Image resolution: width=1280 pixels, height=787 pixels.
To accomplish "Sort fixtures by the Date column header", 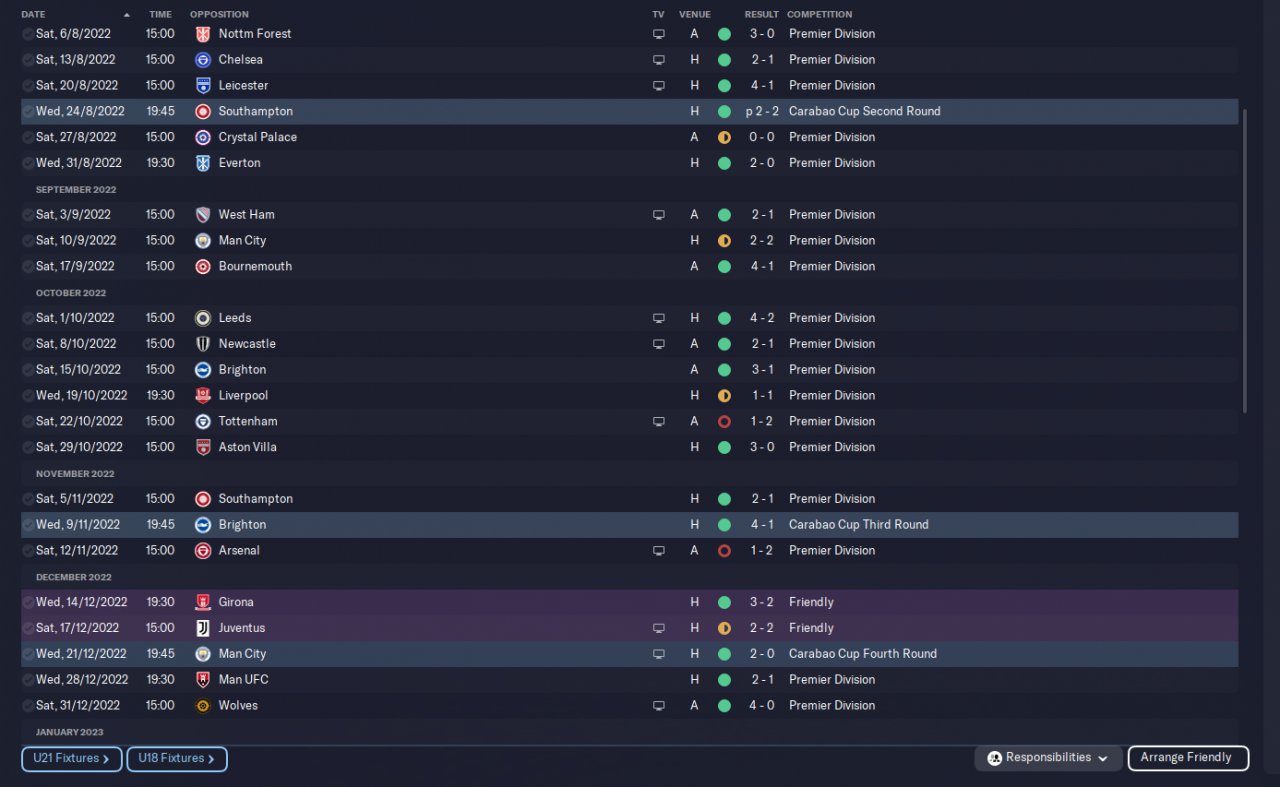I will click(33, 14).
